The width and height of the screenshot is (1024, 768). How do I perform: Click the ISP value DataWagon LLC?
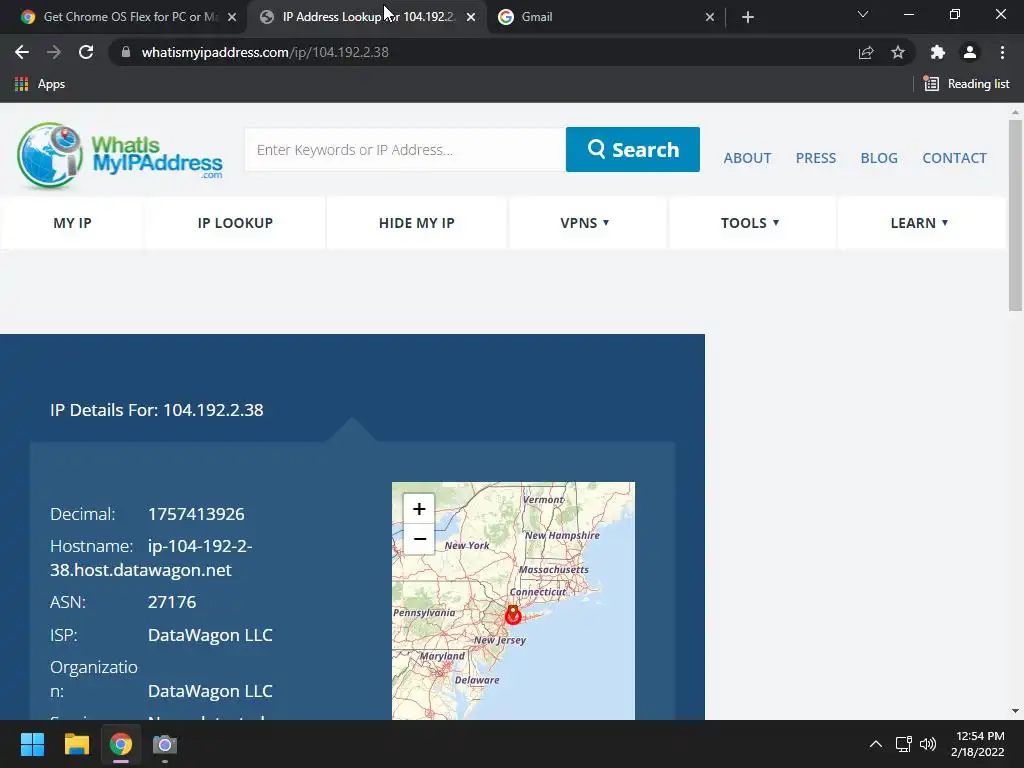point(210,635)
